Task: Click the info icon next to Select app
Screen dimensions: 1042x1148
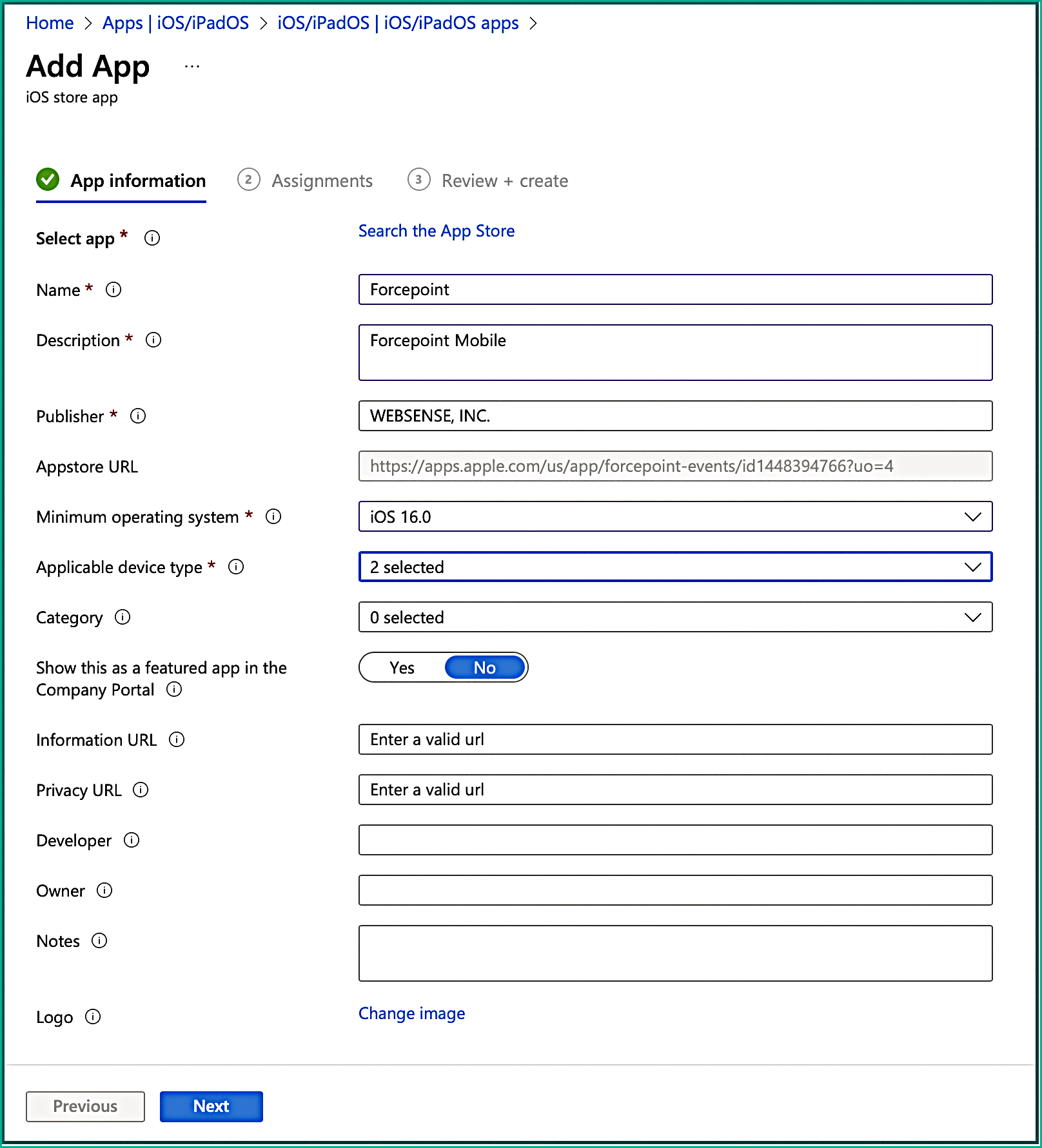Action: (152, 238)
